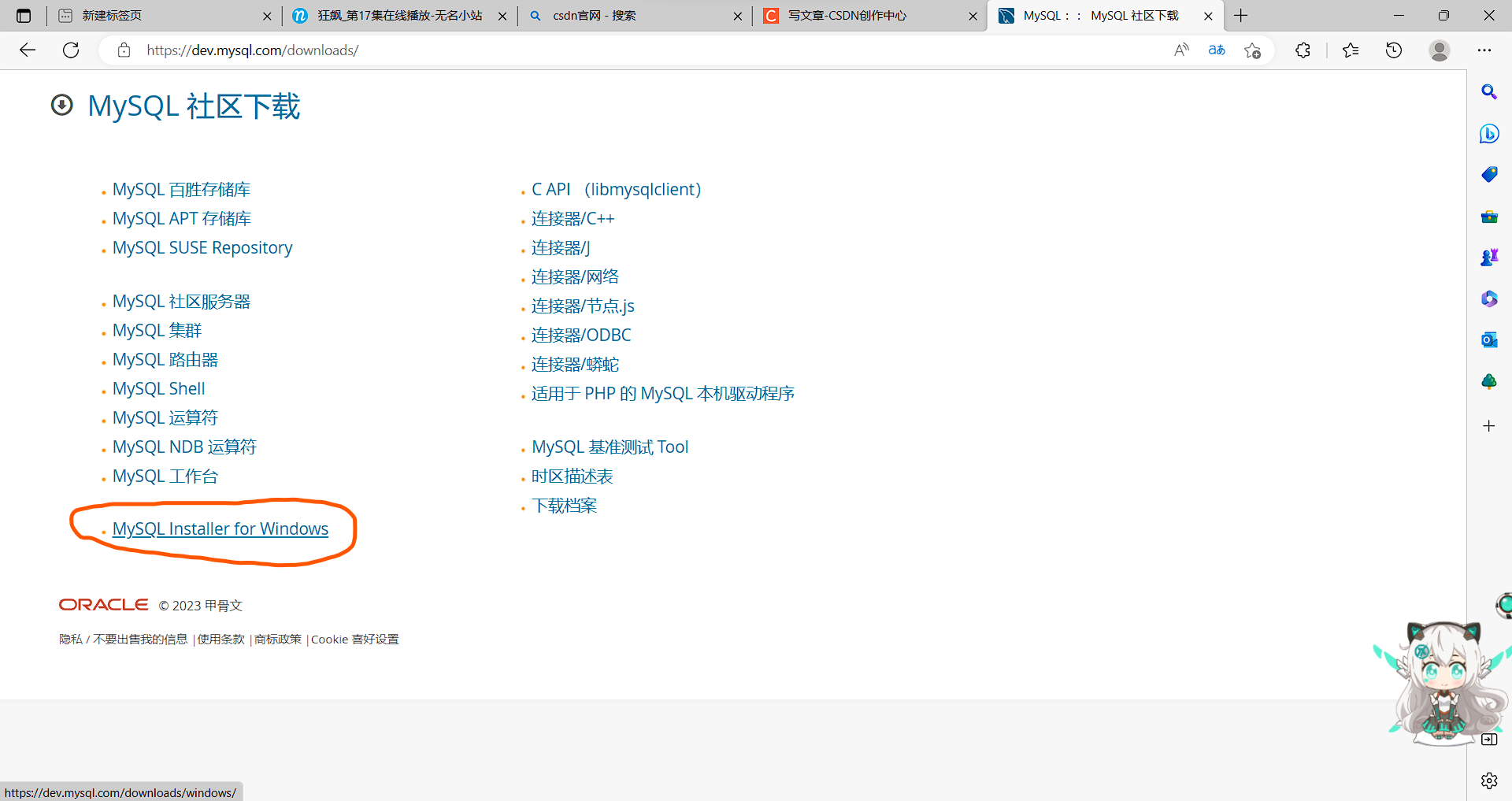The height and width of the screenshot is (801, 1512).
Task: Open the 连接器/蟒蛇 link
Action: (575, 365)
